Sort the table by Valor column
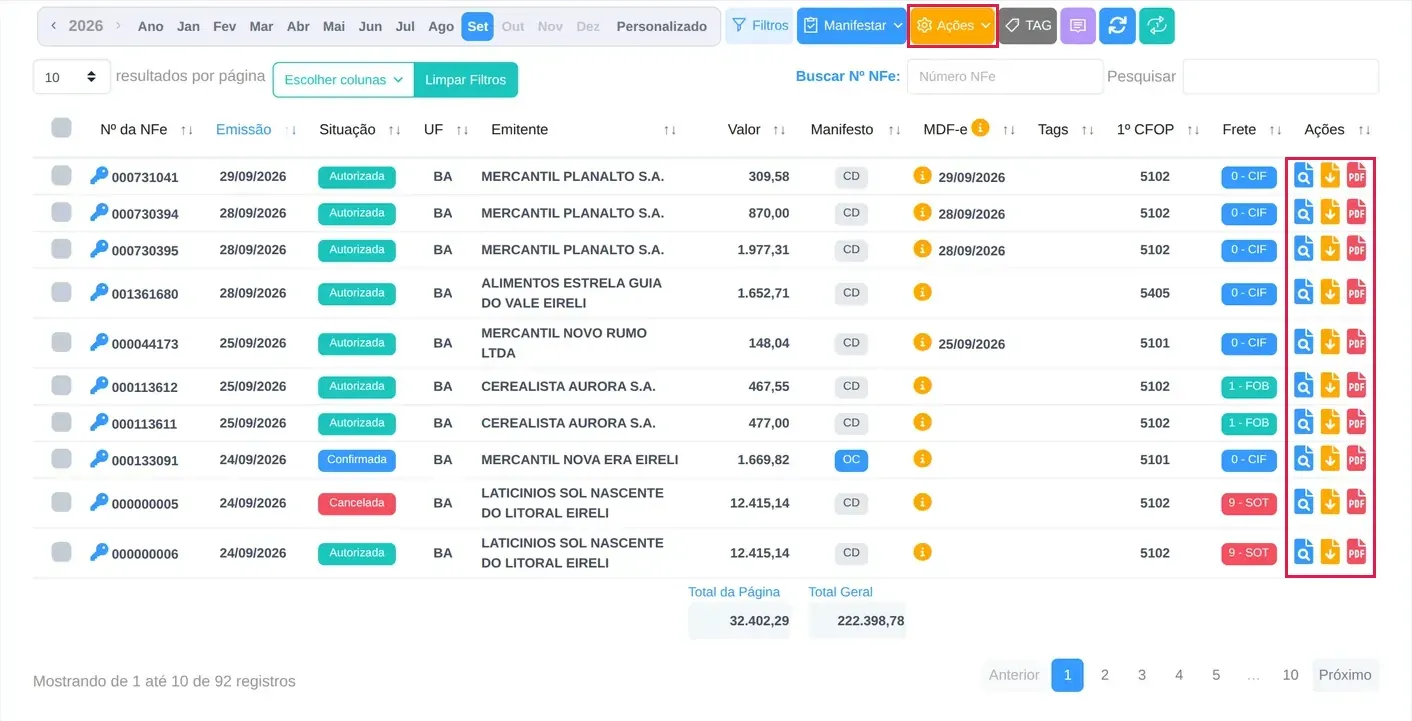 click(x=779, y=130)
